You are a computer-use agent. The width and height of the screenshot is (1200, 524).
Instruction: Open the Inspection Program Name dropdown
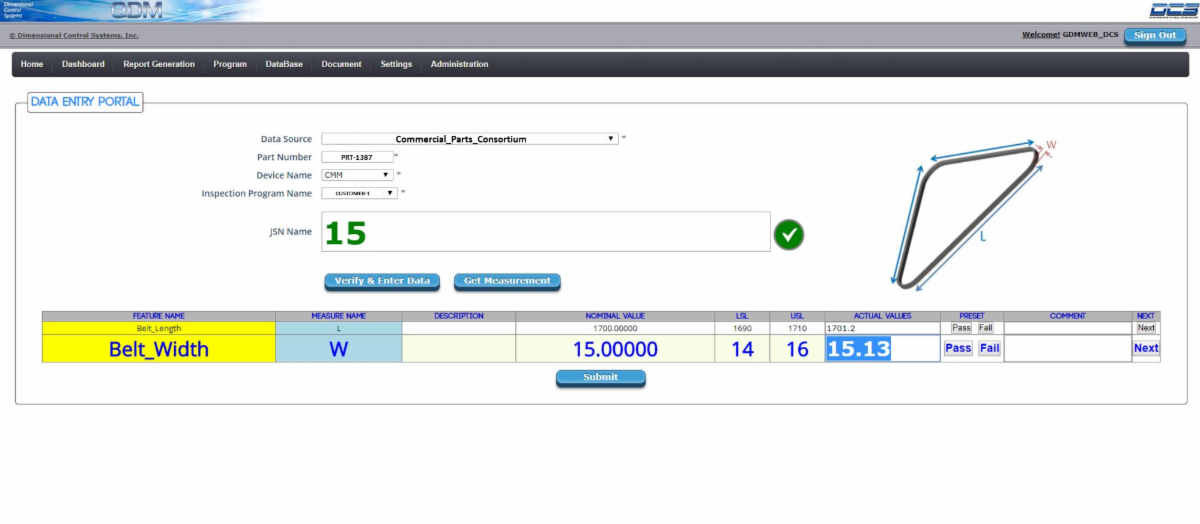point(359,193)
